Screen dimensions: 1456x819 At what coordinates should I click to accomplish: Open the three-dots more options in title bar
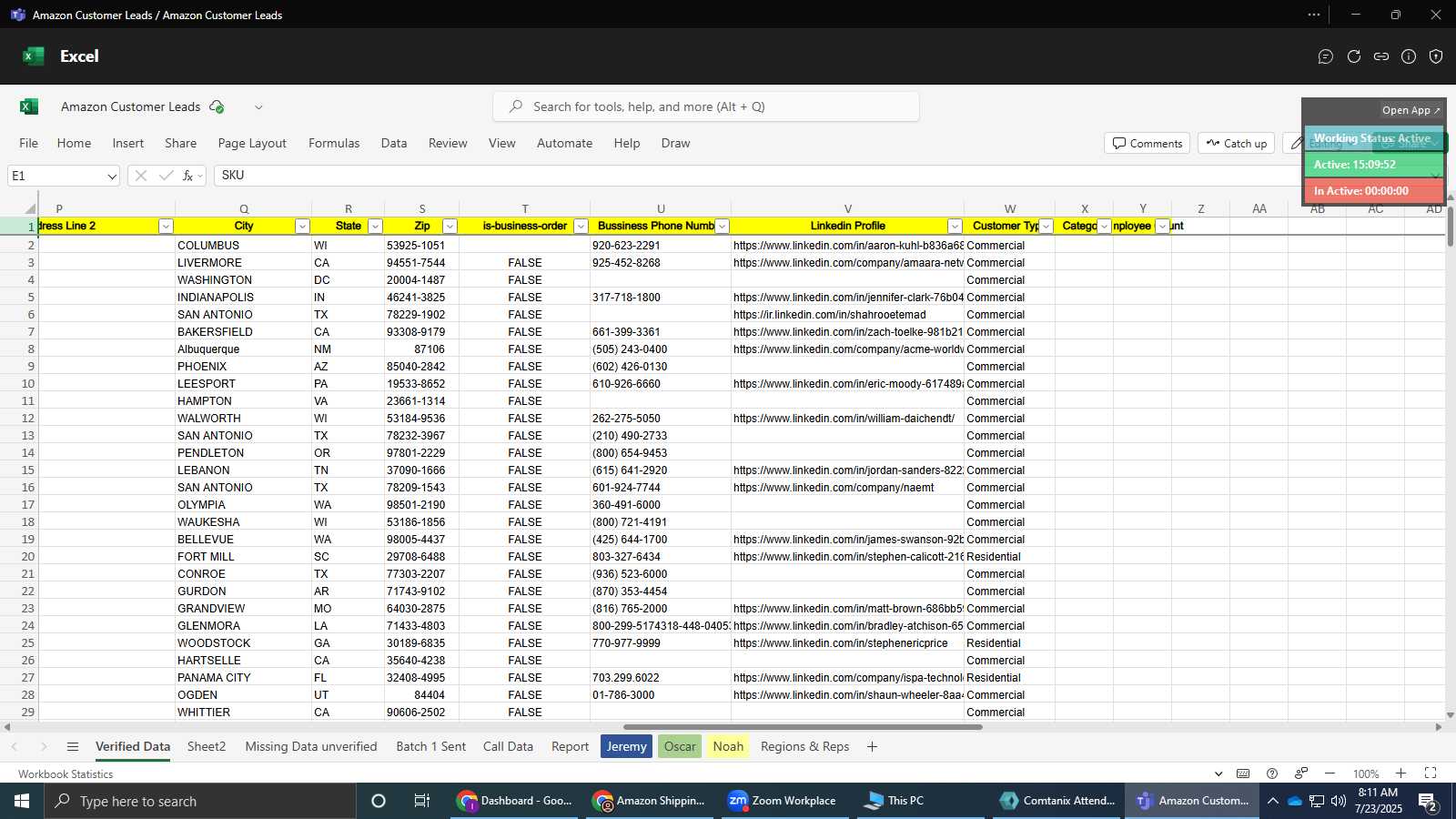pyautogui.click(x=1314, y=15)
